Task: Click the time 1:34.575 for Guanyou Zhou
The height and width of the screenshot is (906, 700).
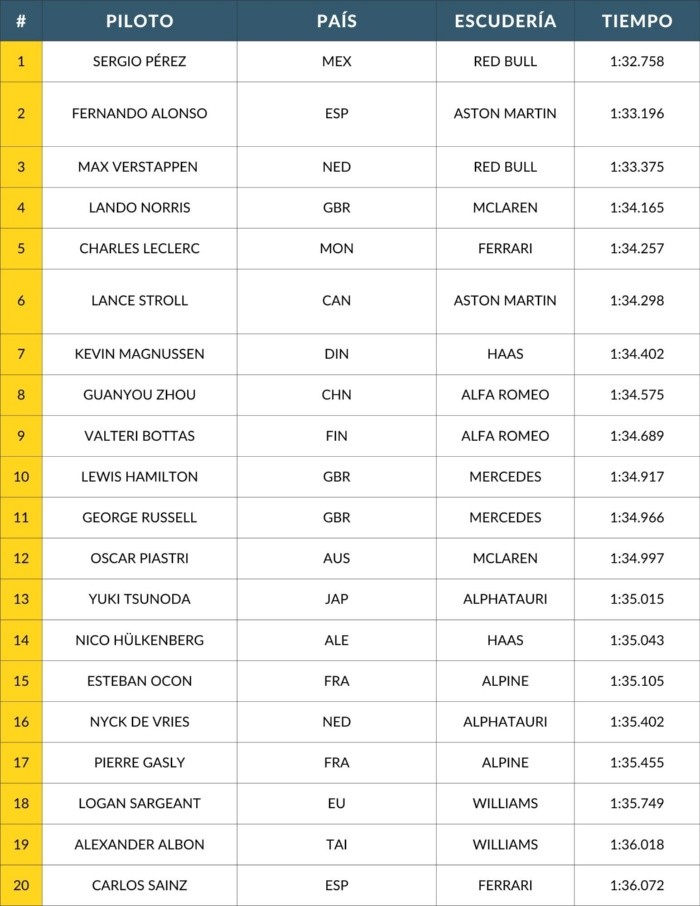Action: [637, 395]
